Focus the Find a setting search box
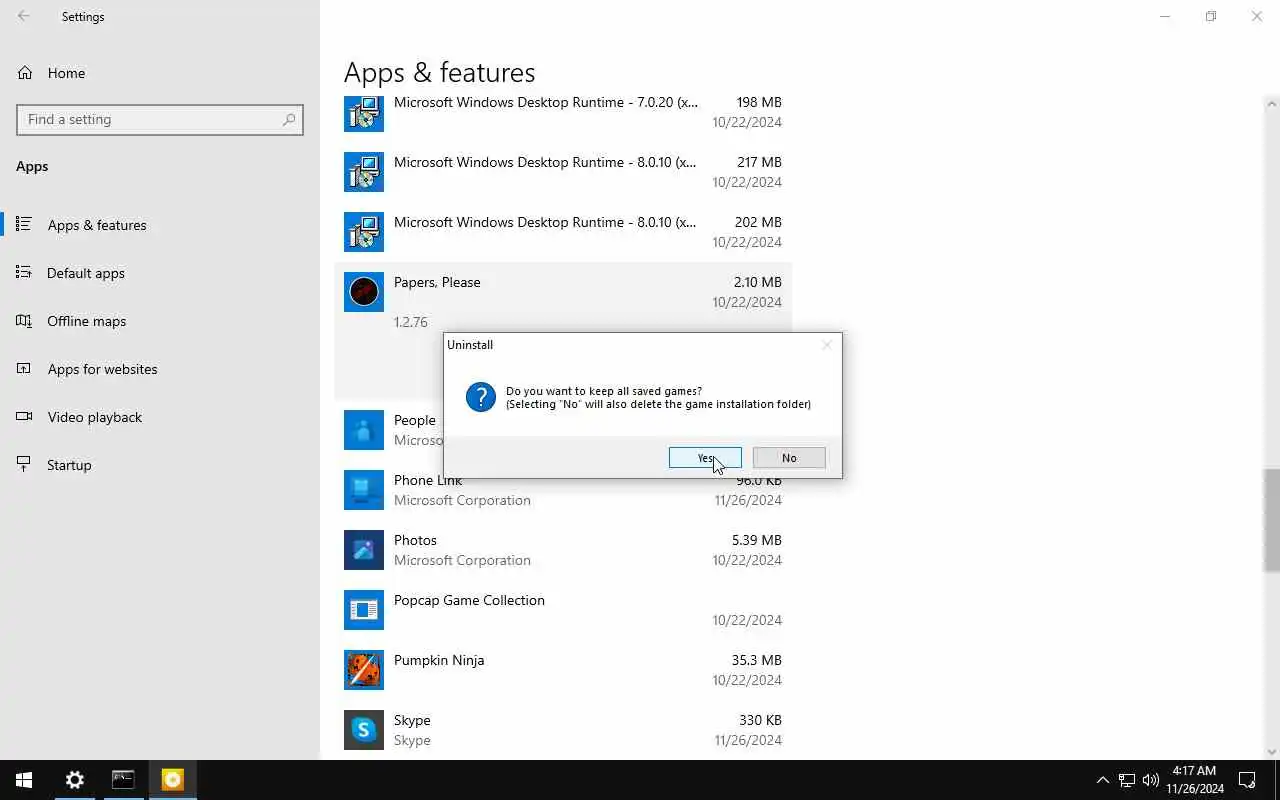1280x800 pixels. click(x=160, y=119)
